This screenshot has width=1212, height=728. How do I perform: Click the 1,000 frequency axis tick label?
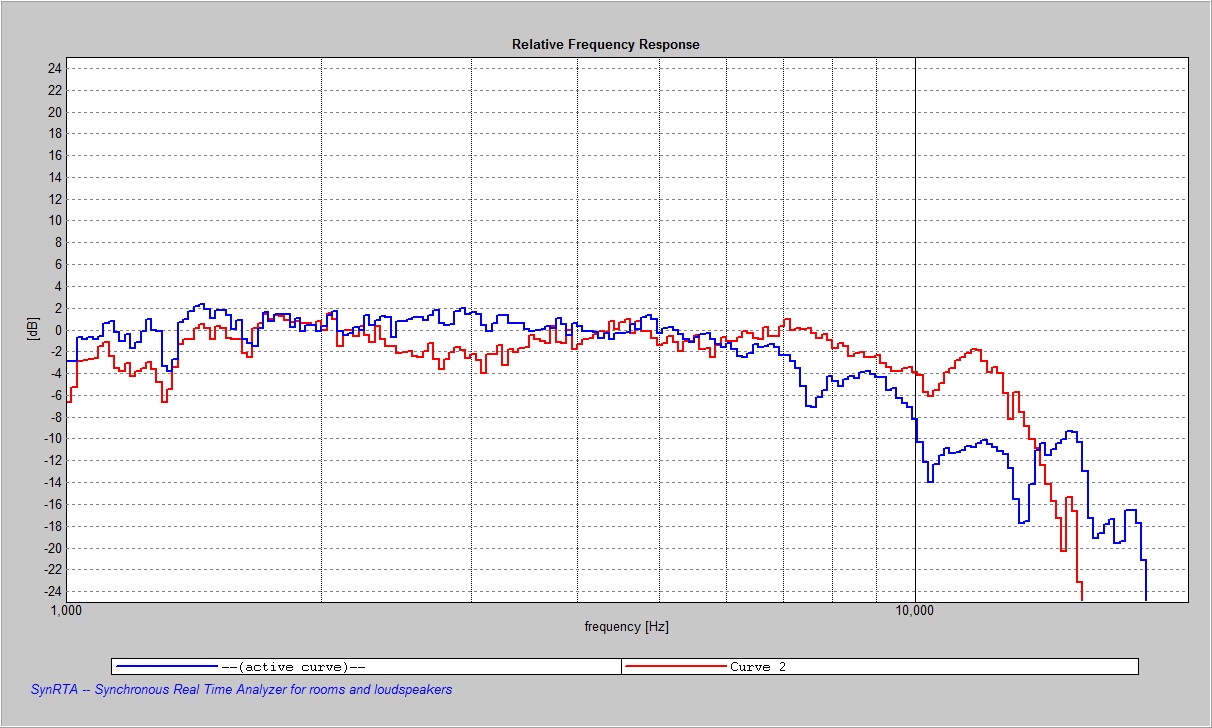click(66, 610)
